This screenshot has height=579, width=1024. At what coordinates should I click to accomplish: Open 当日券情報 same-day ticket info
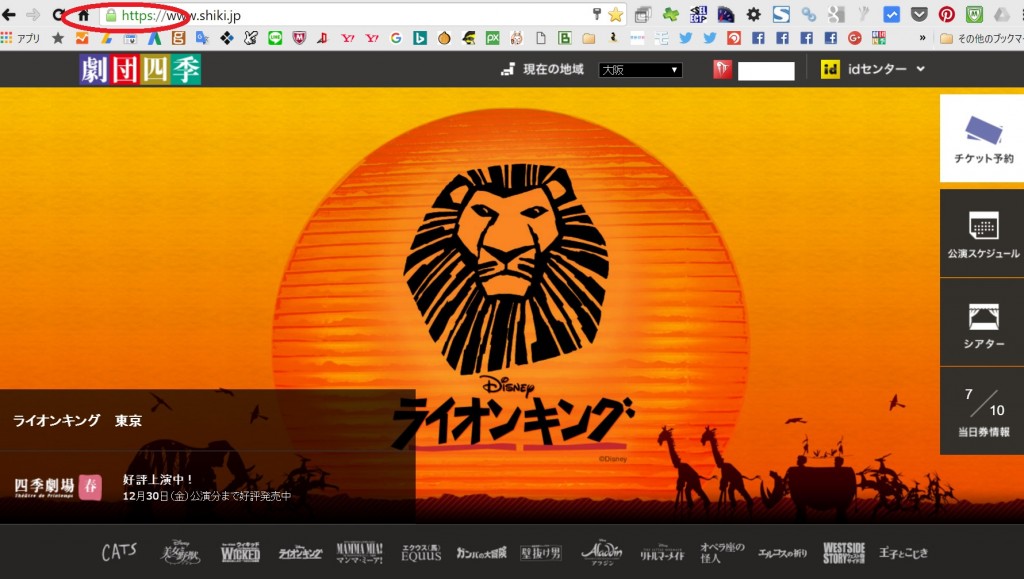pos(983,411)
